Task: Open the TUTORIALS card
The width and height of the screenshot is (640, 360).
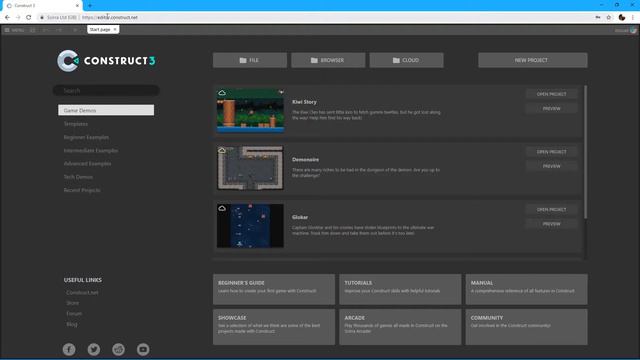Action: (x=400, y=289)
